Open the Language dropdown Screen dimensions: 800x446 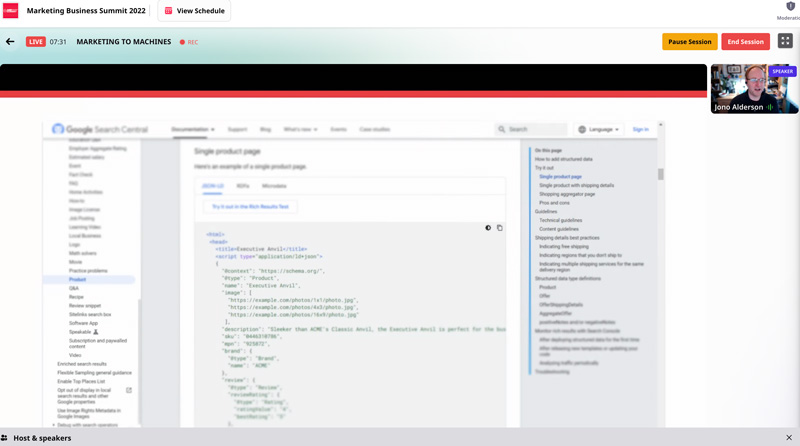[x=599, y=130]
